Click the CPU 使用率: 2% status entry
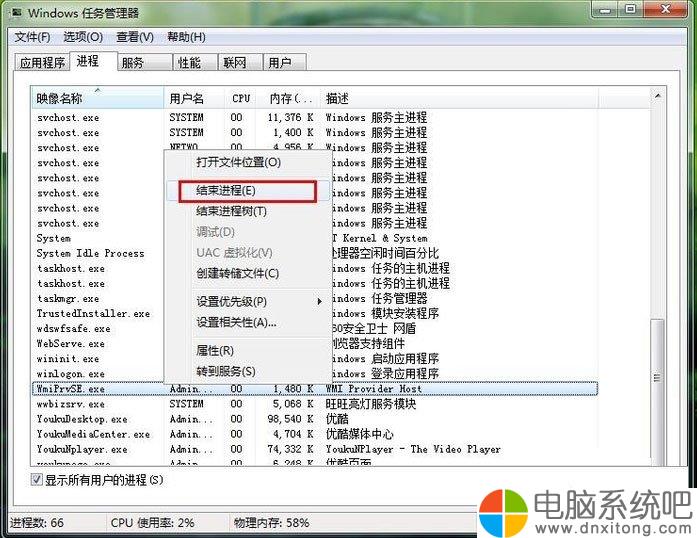Image resolution: width=697 pixels, height=538 pixels. (x=152, y=522)
